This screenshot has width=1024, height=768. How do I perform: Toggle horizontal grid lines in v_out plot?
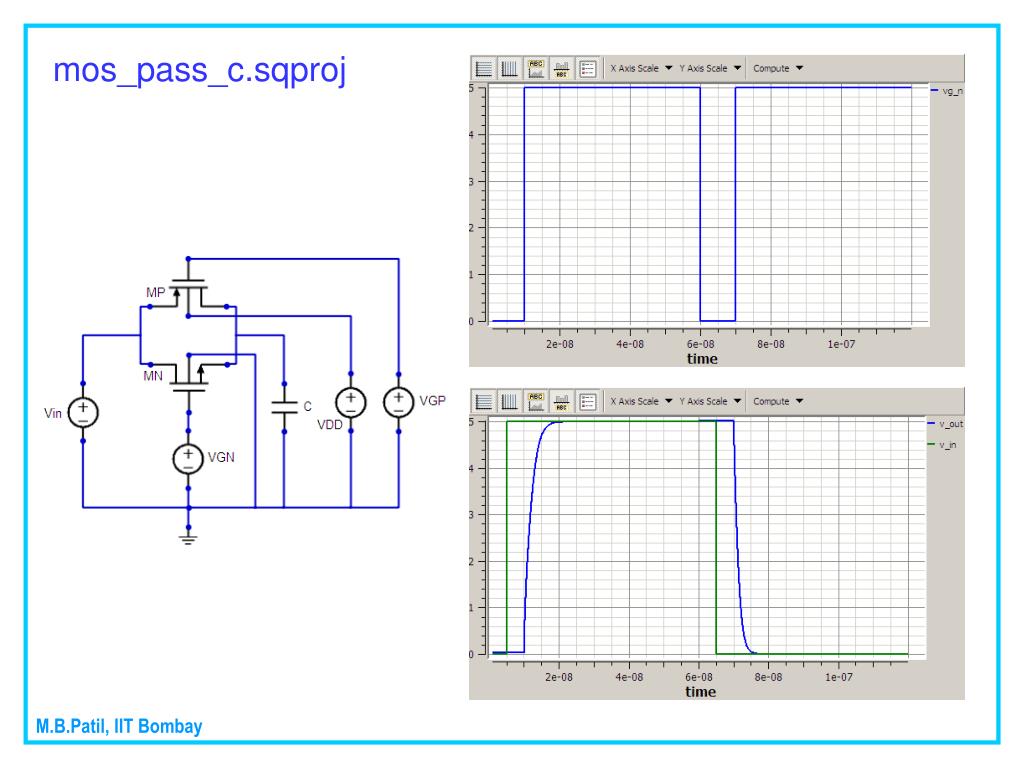click(x=484, y=402)
